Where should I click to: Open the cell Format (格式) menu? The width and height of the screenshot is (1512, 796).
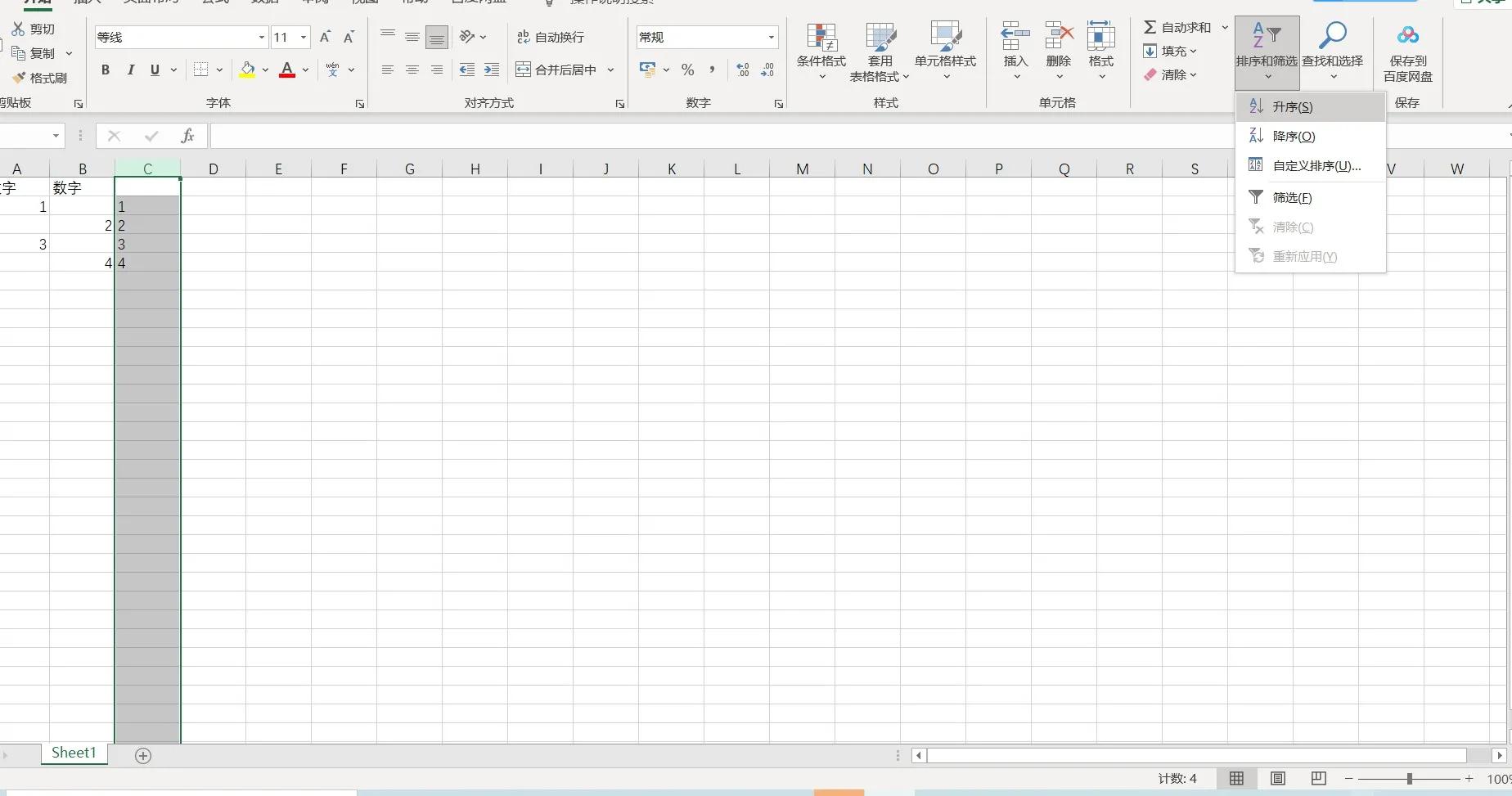tap(1101, 52)
